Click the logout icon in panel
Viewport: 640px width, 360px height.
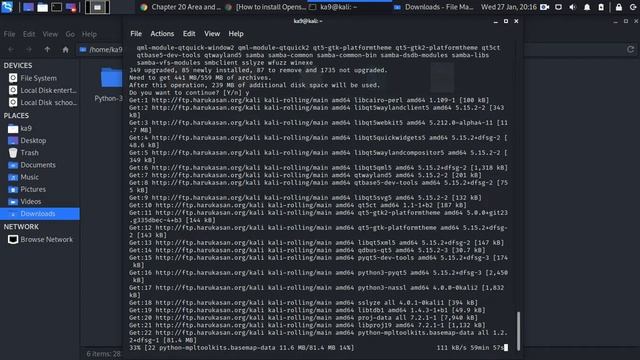(x=633, y=7)
